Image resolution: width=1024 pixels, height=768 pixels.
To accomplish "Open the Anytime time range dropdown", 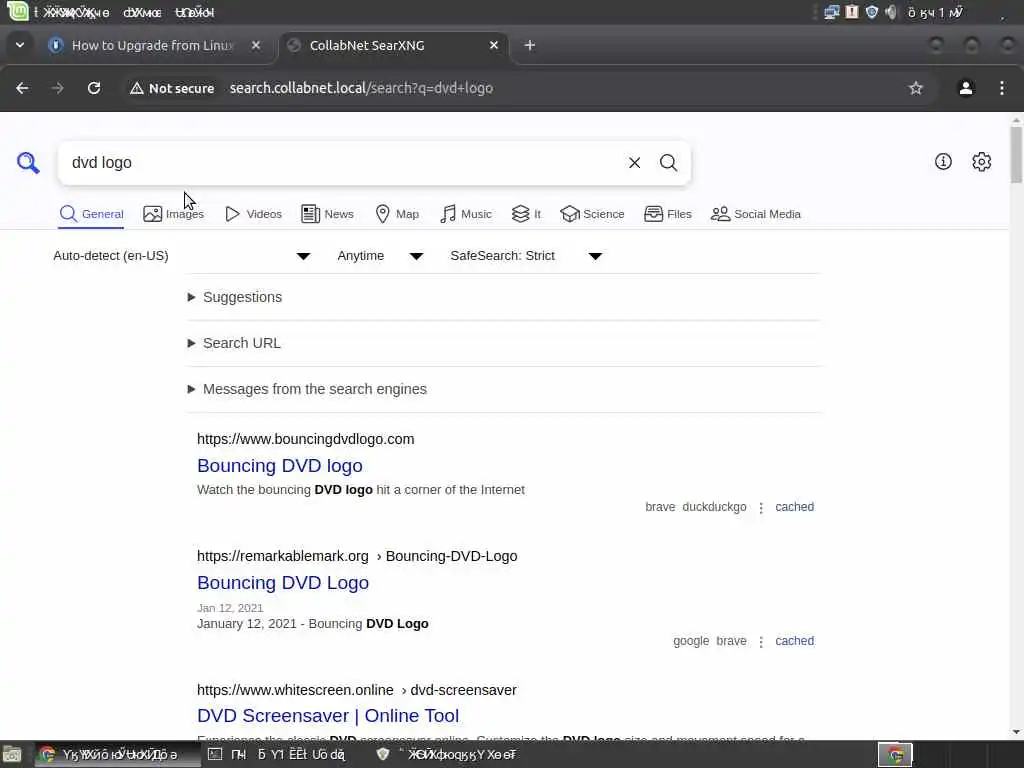I will 380,256.
